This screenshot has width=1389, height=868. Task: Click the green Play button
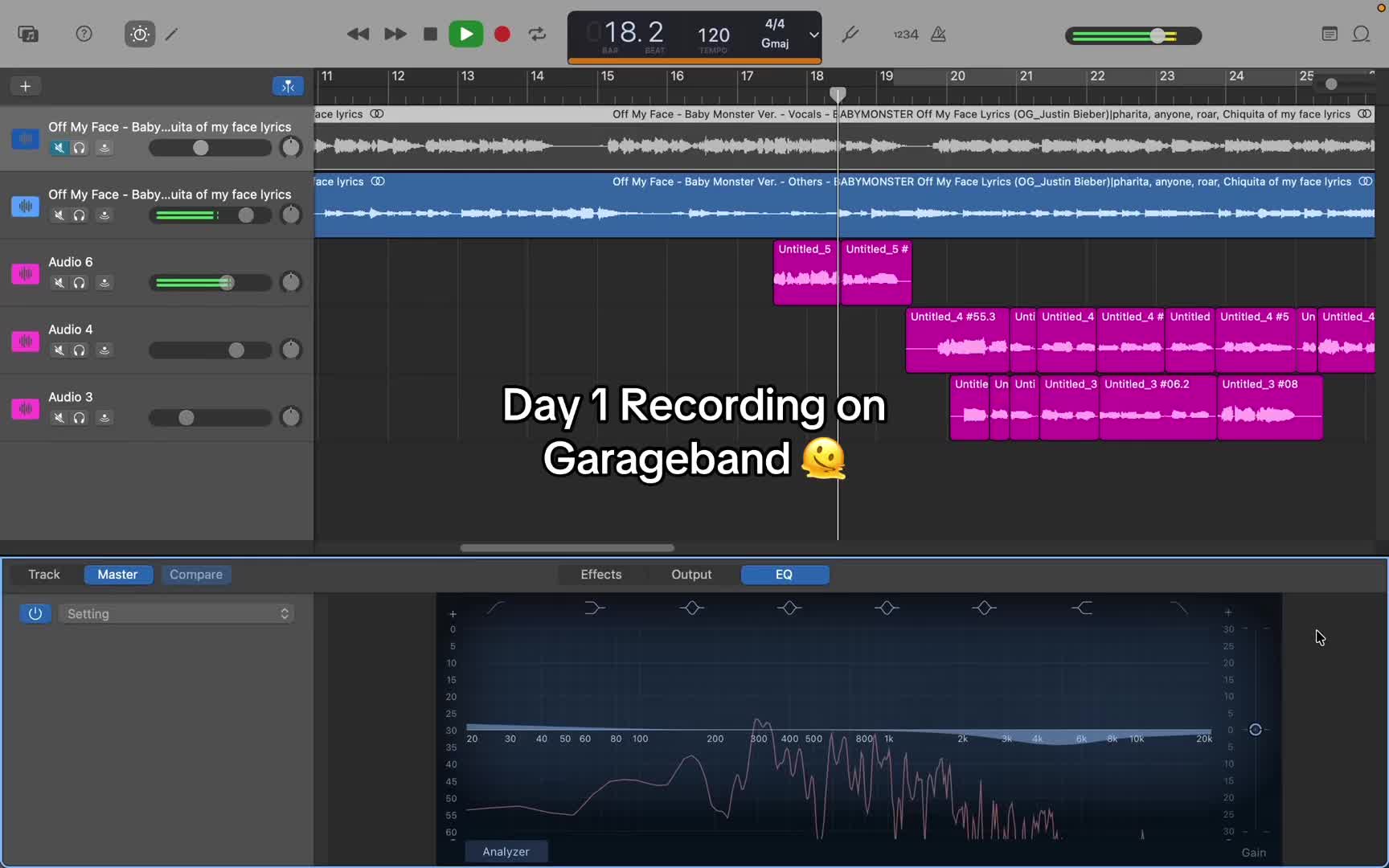[x=465, y=34]
